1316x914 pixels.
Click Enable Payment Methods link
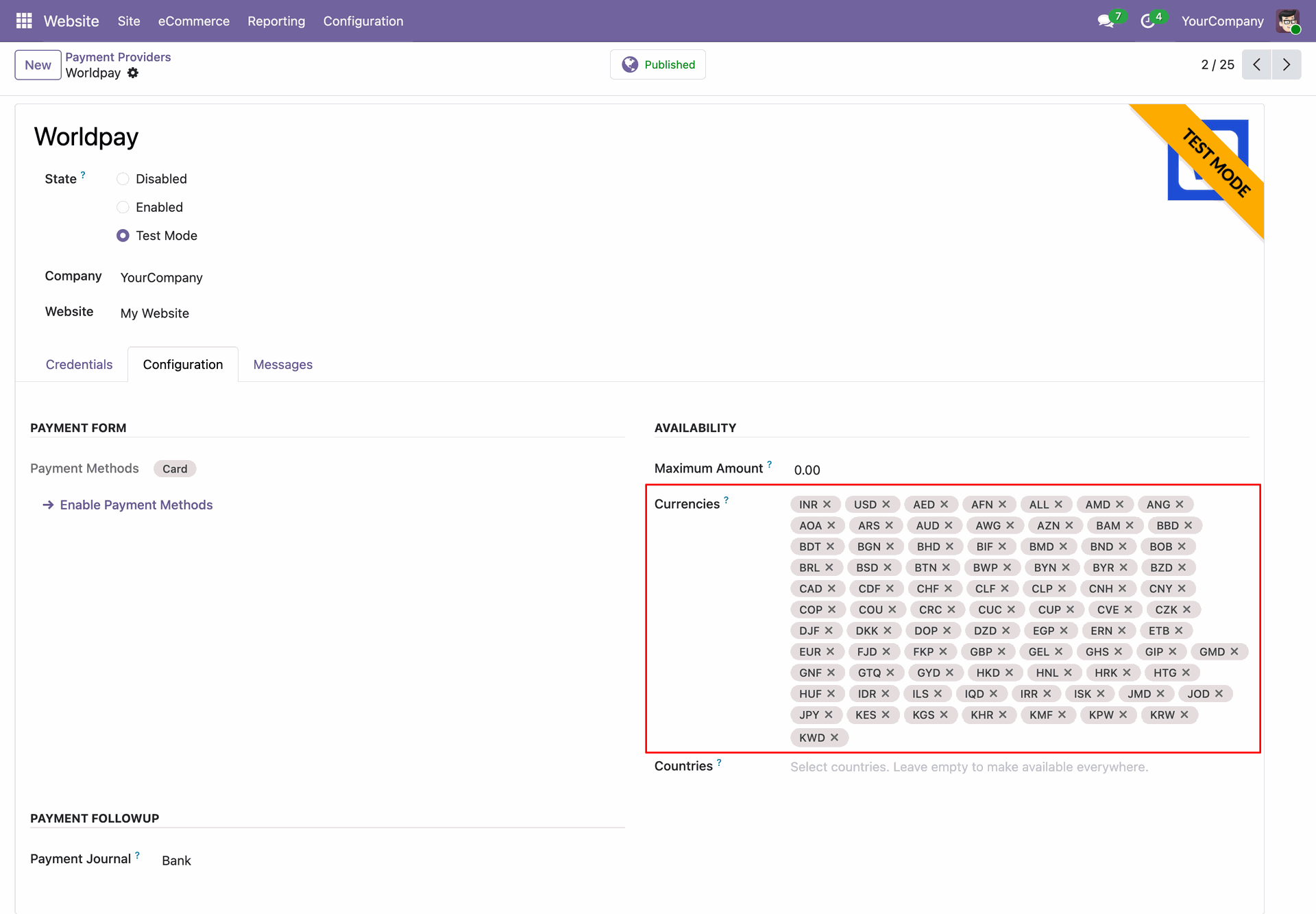click(x=128, y=505)
